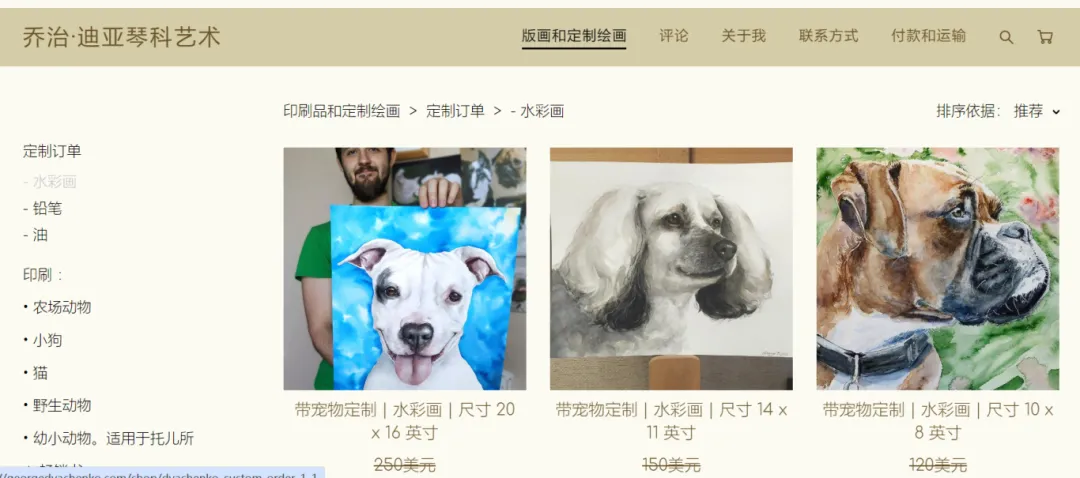
Task: Open the 野生动物 prints category
Action: pos(57,406)
